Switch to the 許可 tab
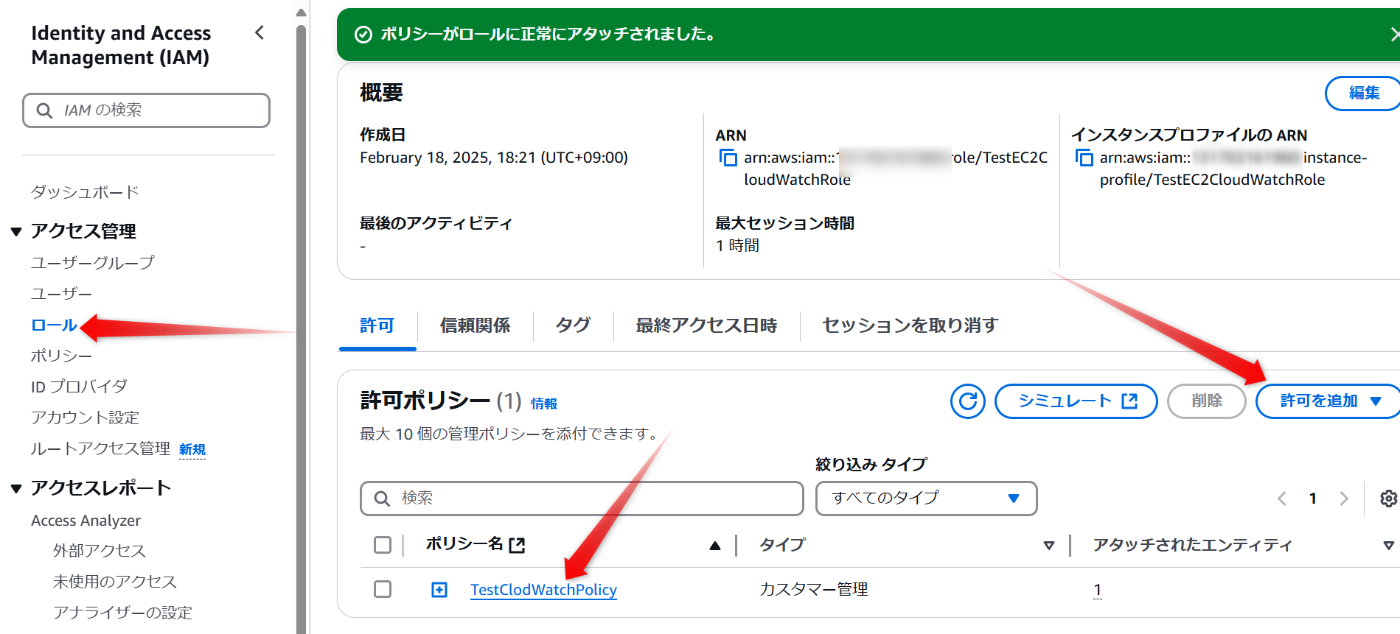 pyautogui.click(x=377, y=325)
